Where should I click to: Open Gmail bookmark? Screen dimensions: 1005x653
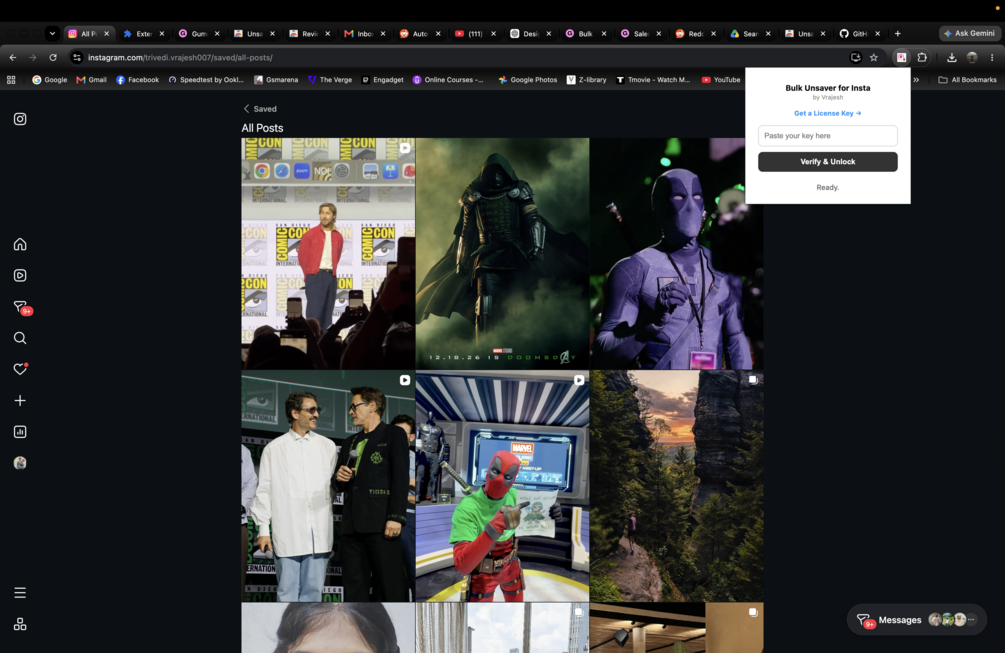[x=91, y=80]
